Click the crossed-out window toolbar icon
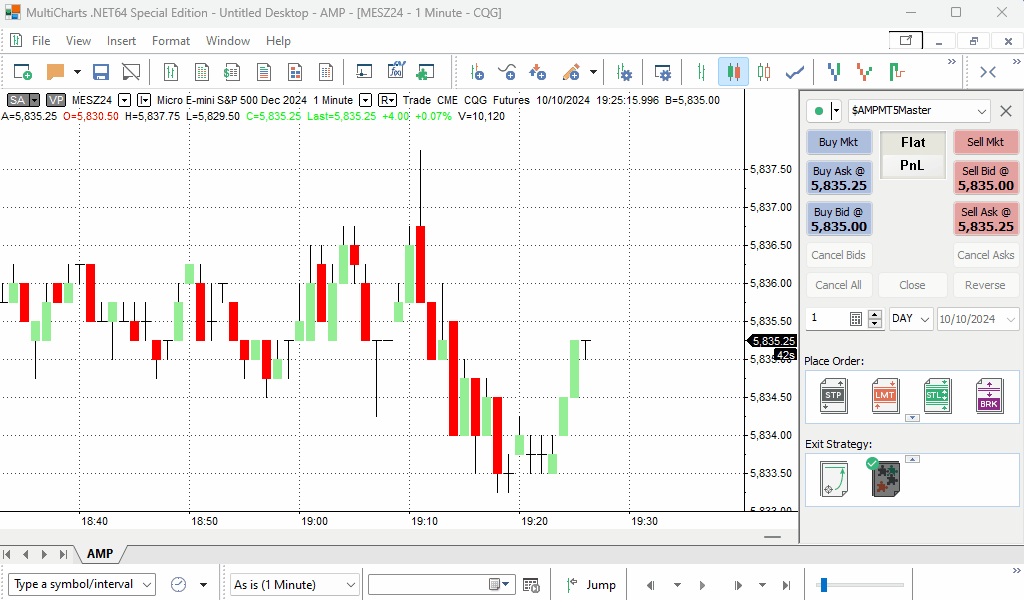This screenshot has width=1024, height=600. click(x=131, y=72)
